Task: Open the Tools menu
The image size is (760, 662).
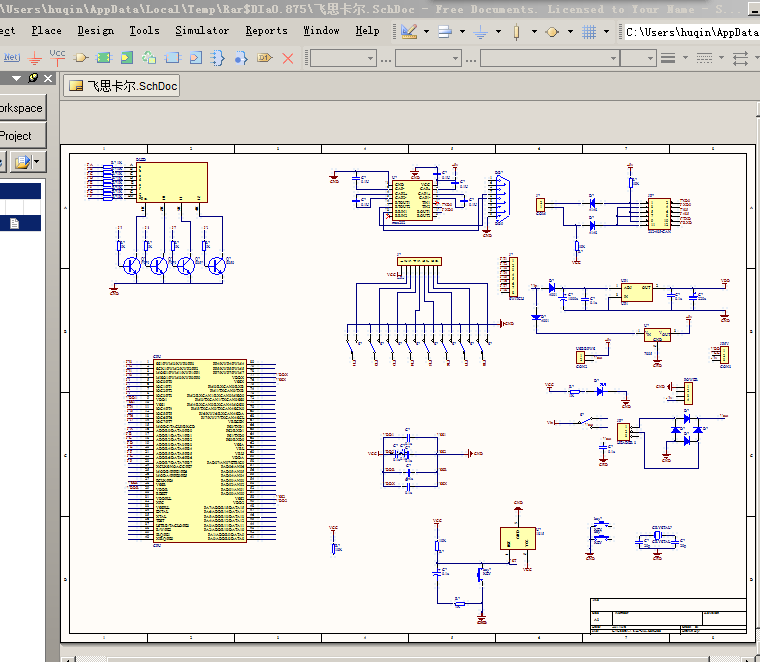Action: pyautogui.click(x=144, y=31)
